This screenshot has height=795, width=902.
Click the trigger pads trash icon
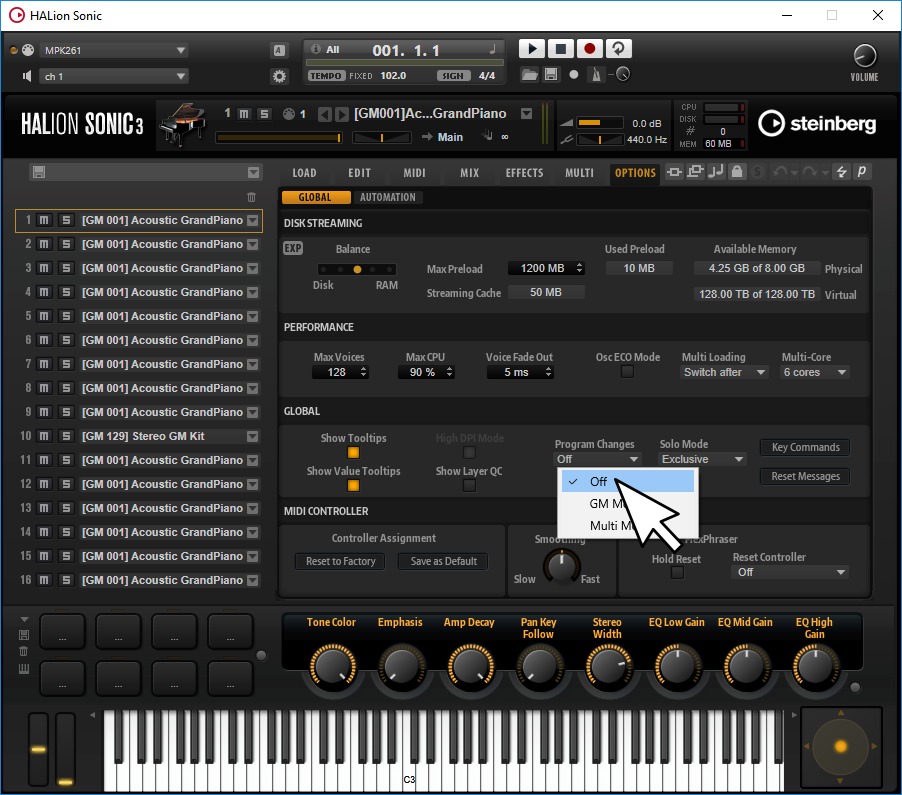(x=24, y=651)
